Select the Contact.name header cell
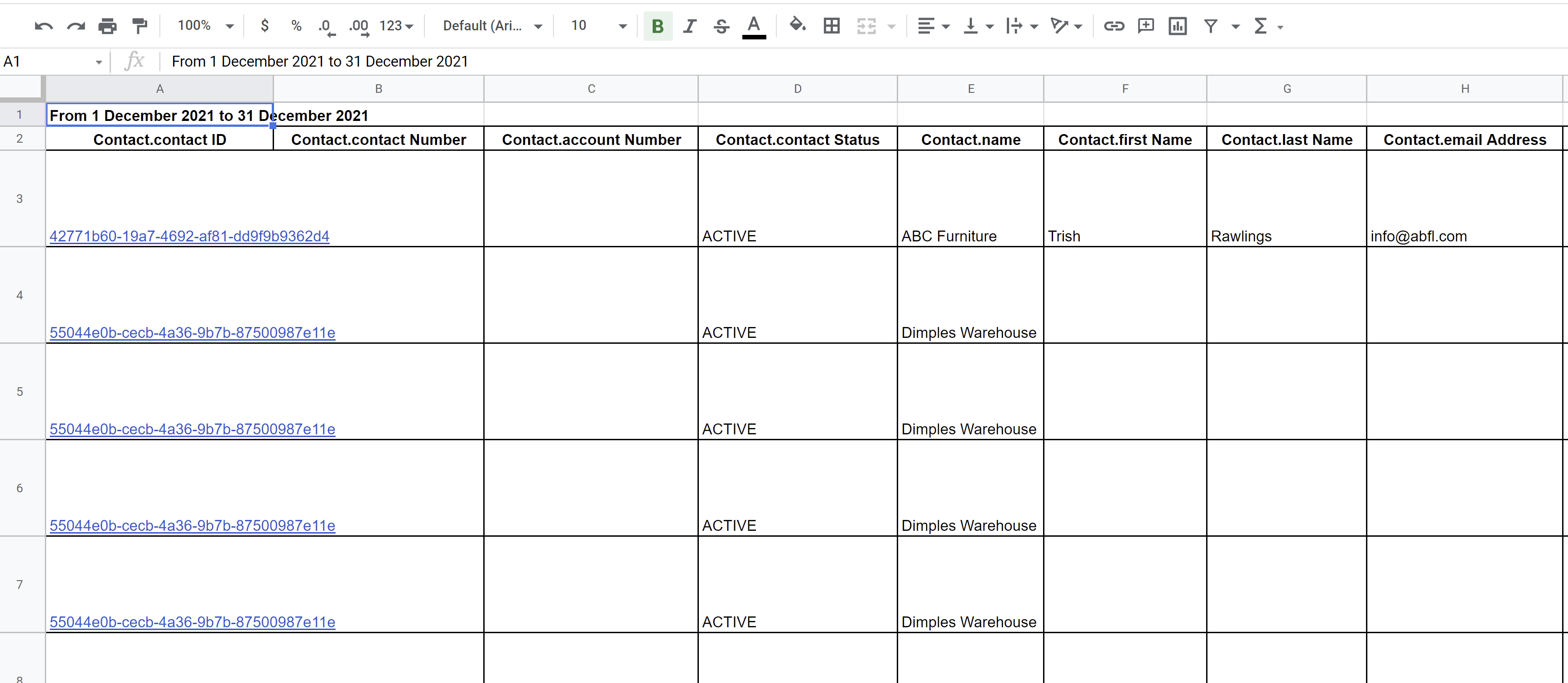Viewport: 1568px width, 683px height. tap(971, 139)
